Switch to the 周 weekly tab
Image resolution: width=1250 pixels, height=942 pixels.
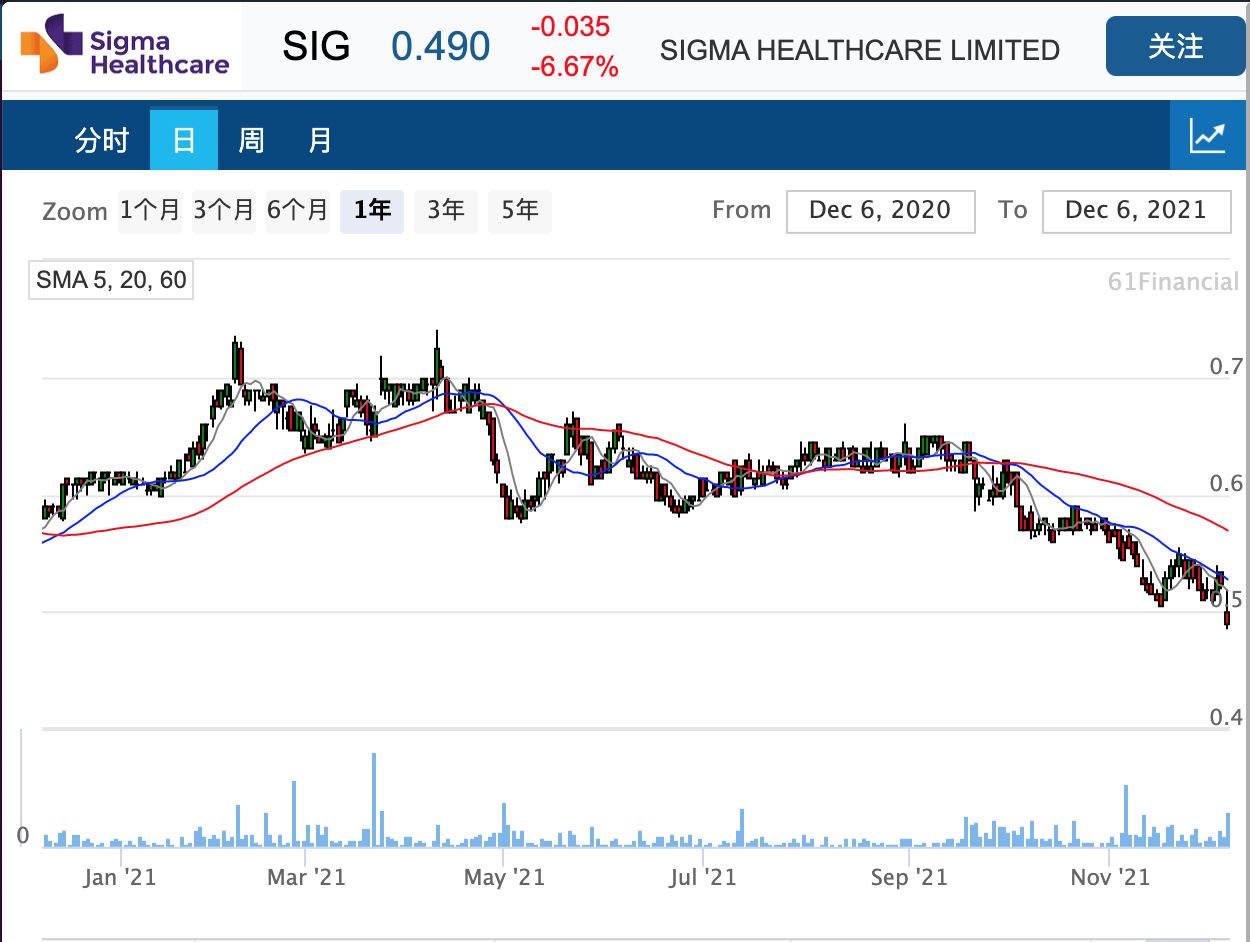(251, 140)
